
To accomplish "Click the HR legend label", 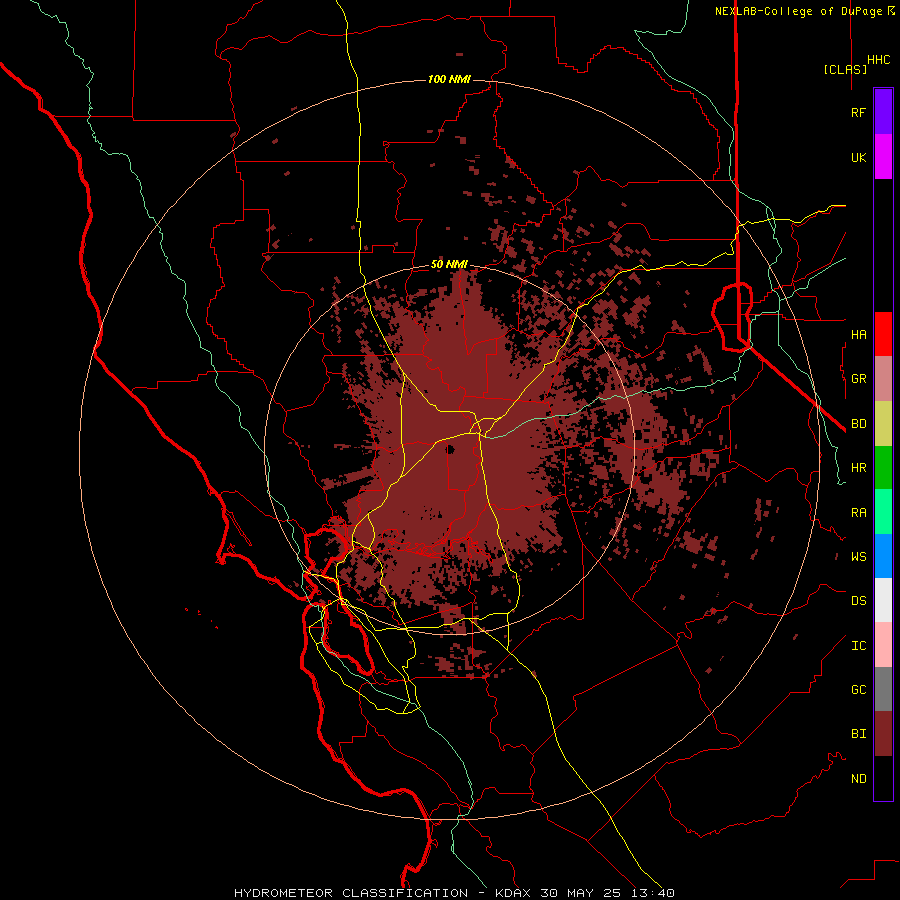I will click(858, 468).
